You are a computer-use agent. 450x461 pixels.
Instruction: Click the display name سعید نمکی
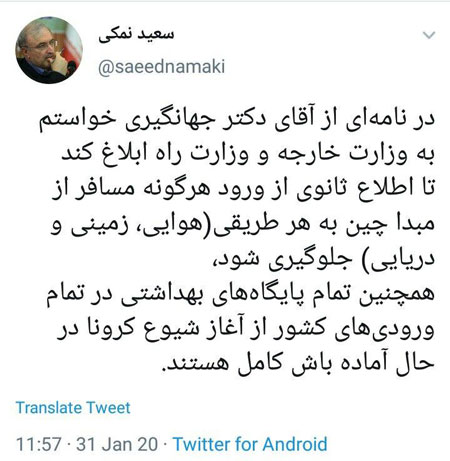tap(136, 36)
